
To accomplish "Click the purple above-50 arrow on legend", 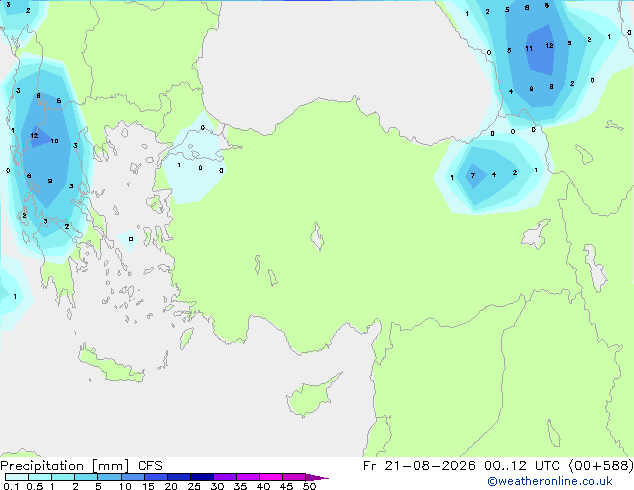I will pyautogui.click(x=317, y=477).
